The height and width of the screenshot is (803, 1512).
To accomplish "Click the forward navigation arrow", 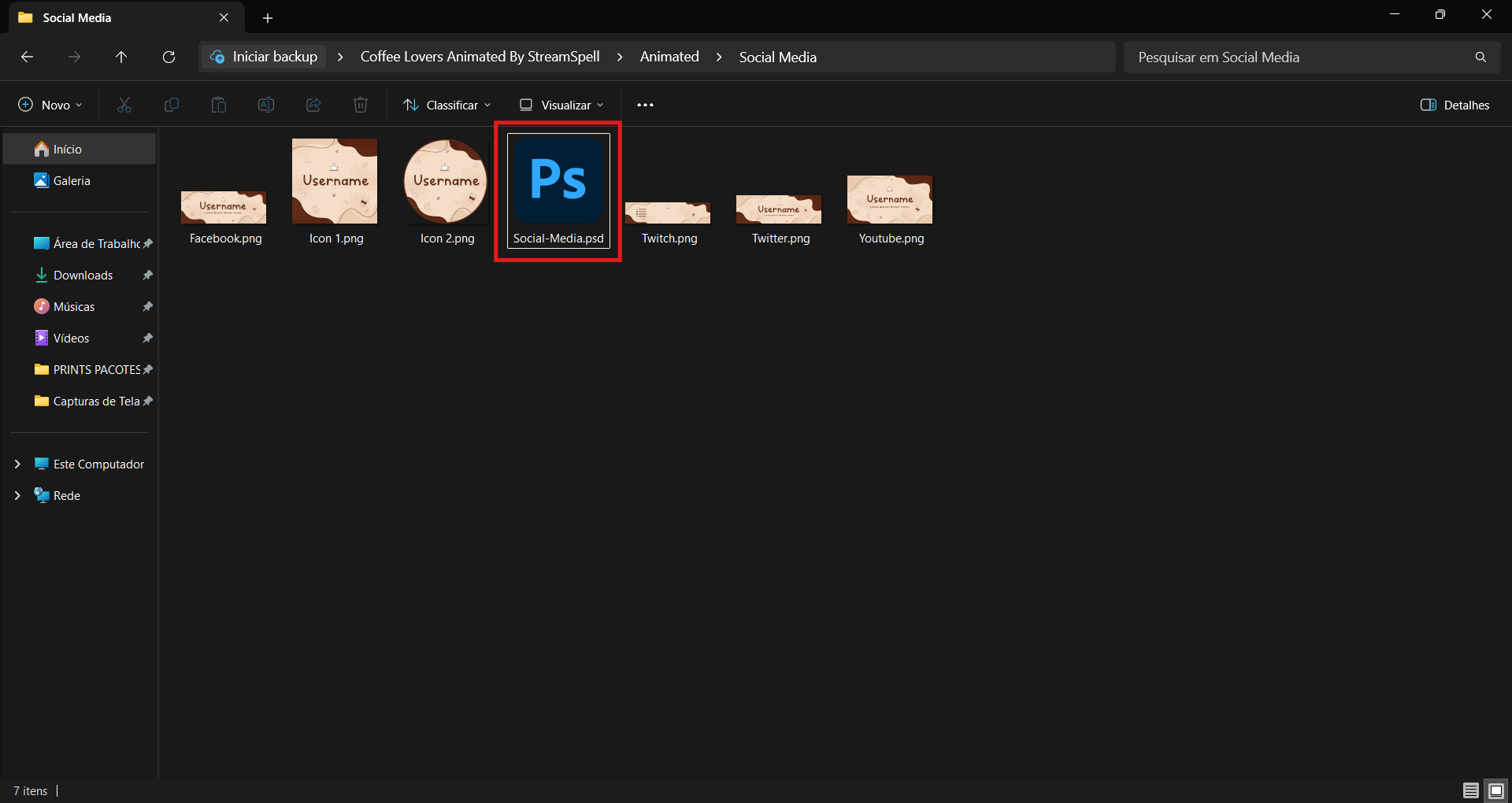I will [x=74, y=57].
